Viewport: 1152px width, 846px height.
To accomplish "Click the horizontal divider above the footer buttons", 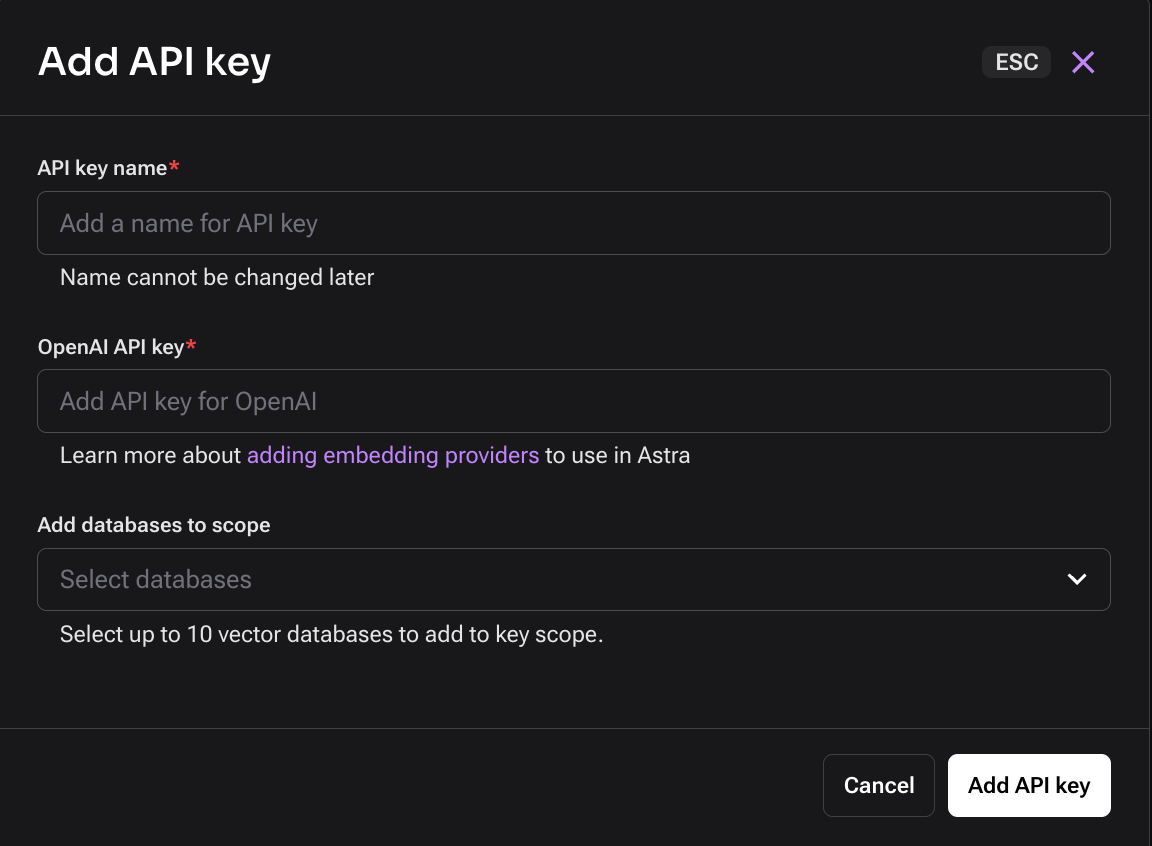I will tap(576, 728).
